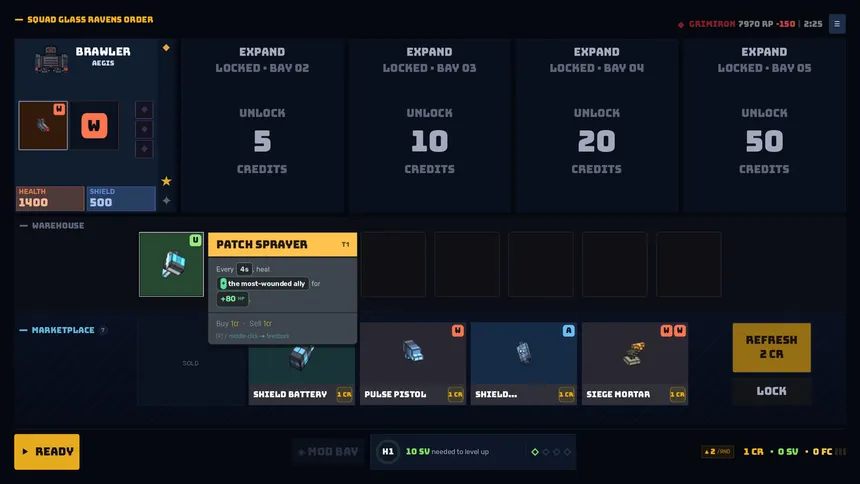Click the Pulse Pistol W tag badge

[x=457, y=330]
